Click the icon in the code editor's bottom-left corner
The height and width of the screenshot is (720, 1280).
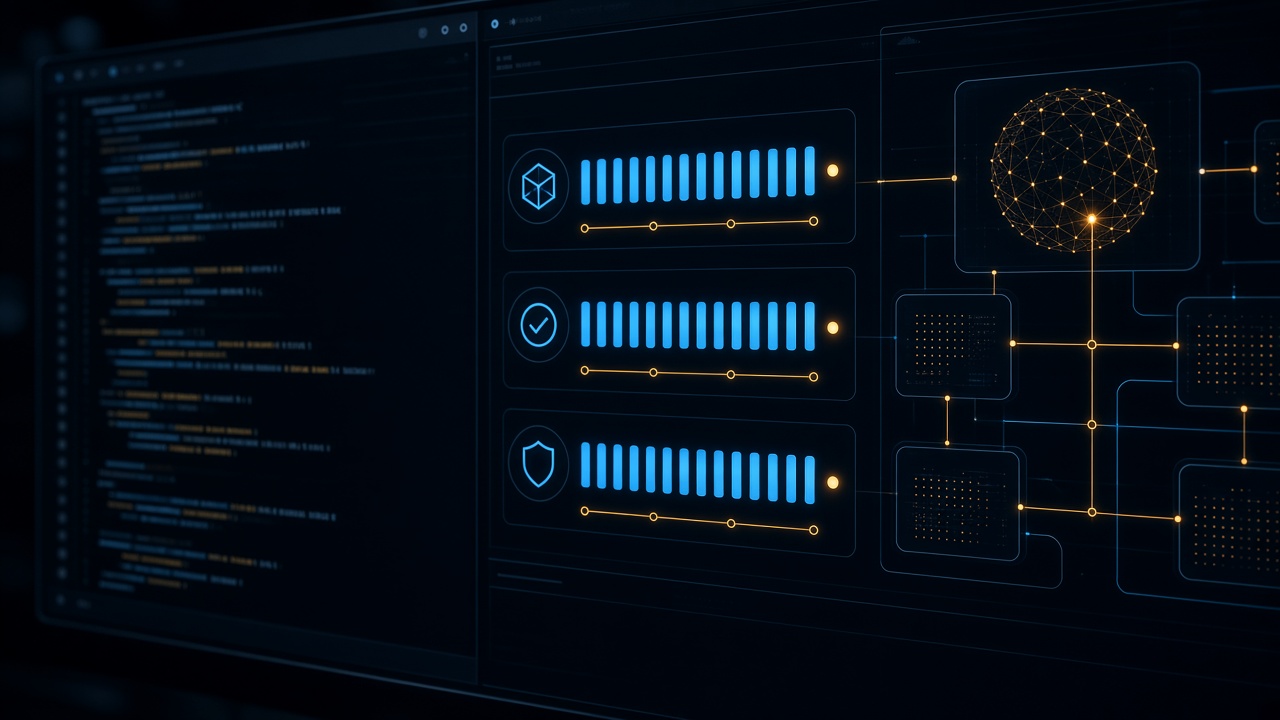[x=62, y=600]
